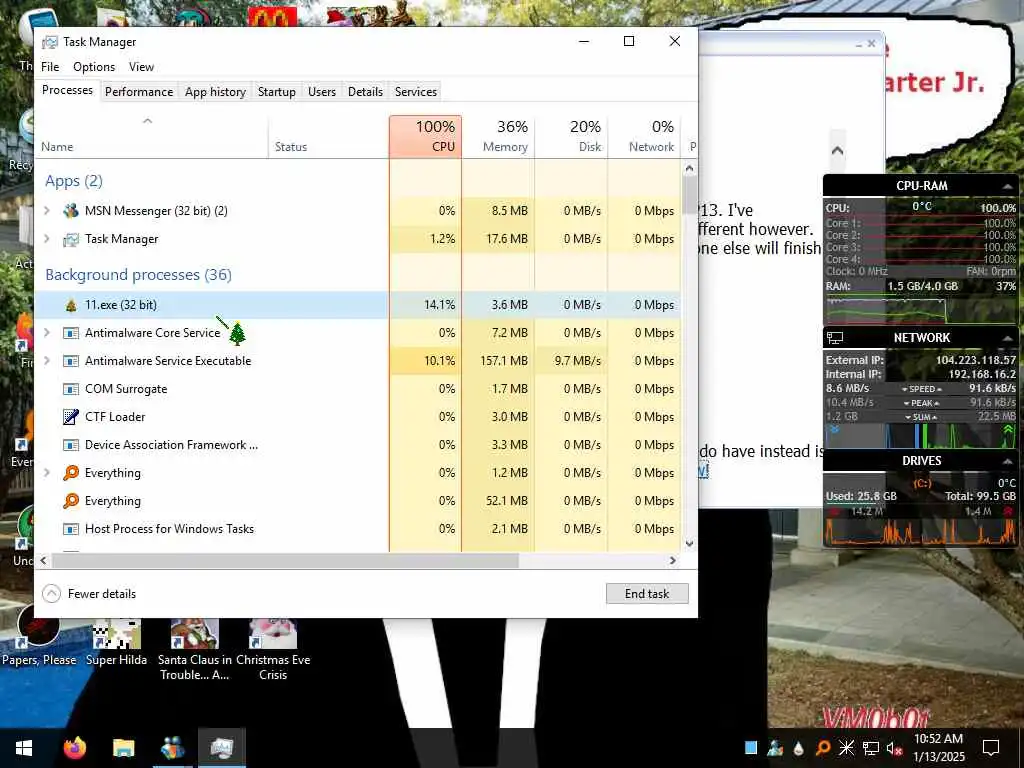1024x768 pixels.
Task: Expand the Everything 1.2 MB row
Action: pos(47,473)
